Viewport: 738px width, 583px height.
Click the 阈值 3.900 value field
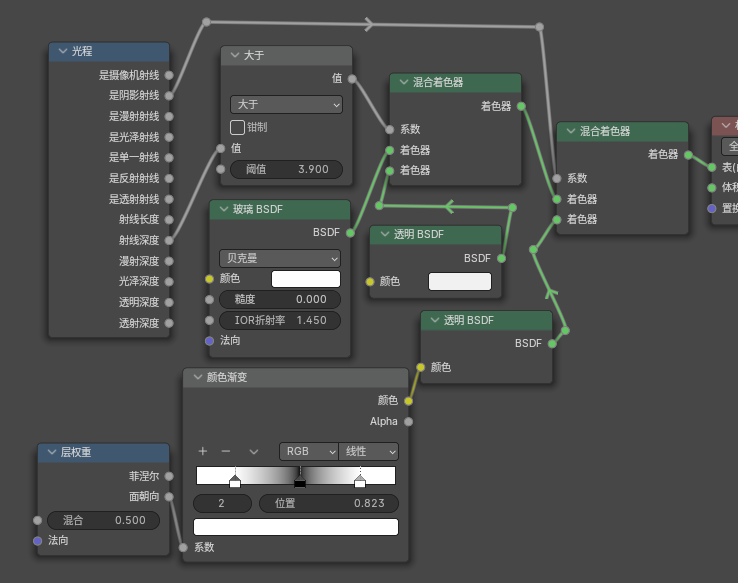pyautogui.click(x=286, y=169)
